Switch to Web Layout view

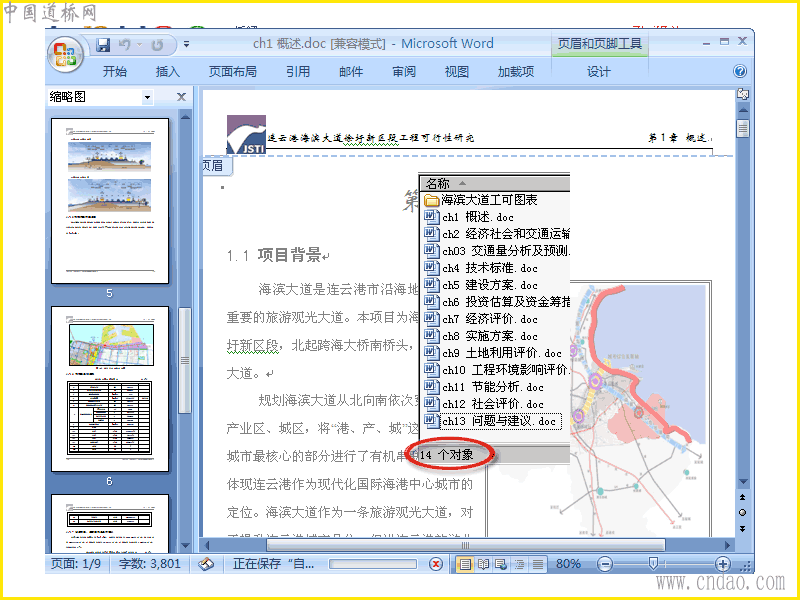point(501,564)
